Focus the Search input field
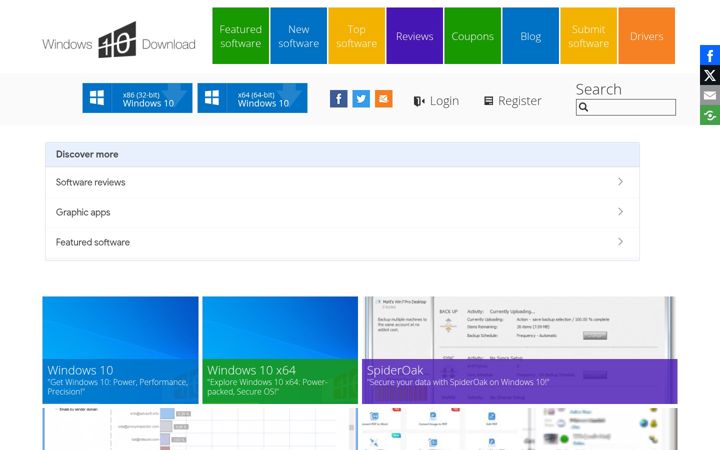The height and width of the screenshot is (450, 720). point(626,107)
